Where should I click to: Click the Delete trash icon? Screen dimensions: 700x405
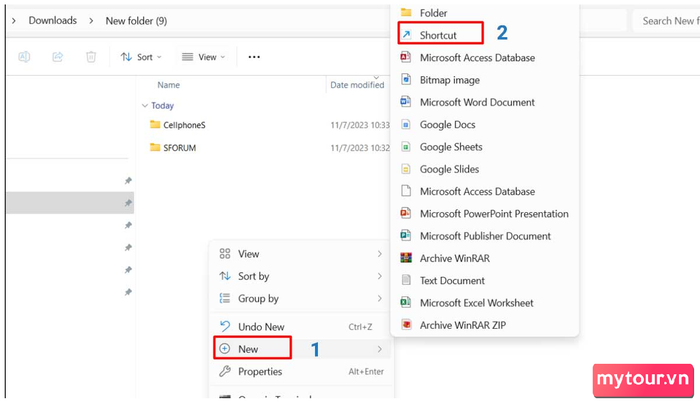[91, 57]
